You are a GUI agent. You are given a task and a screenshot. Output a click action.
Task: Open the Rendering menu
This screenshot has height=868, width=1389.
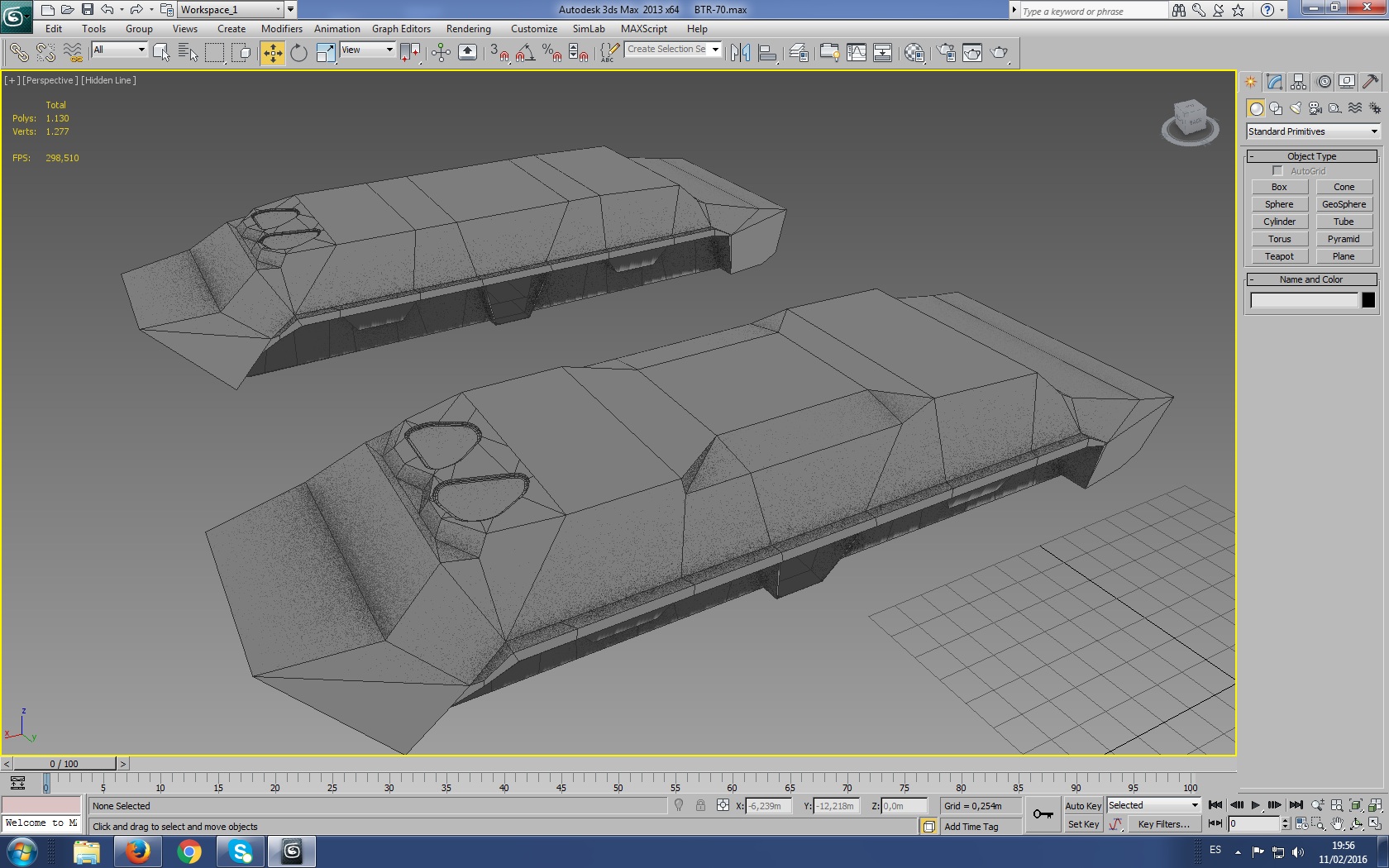point(469,29)
